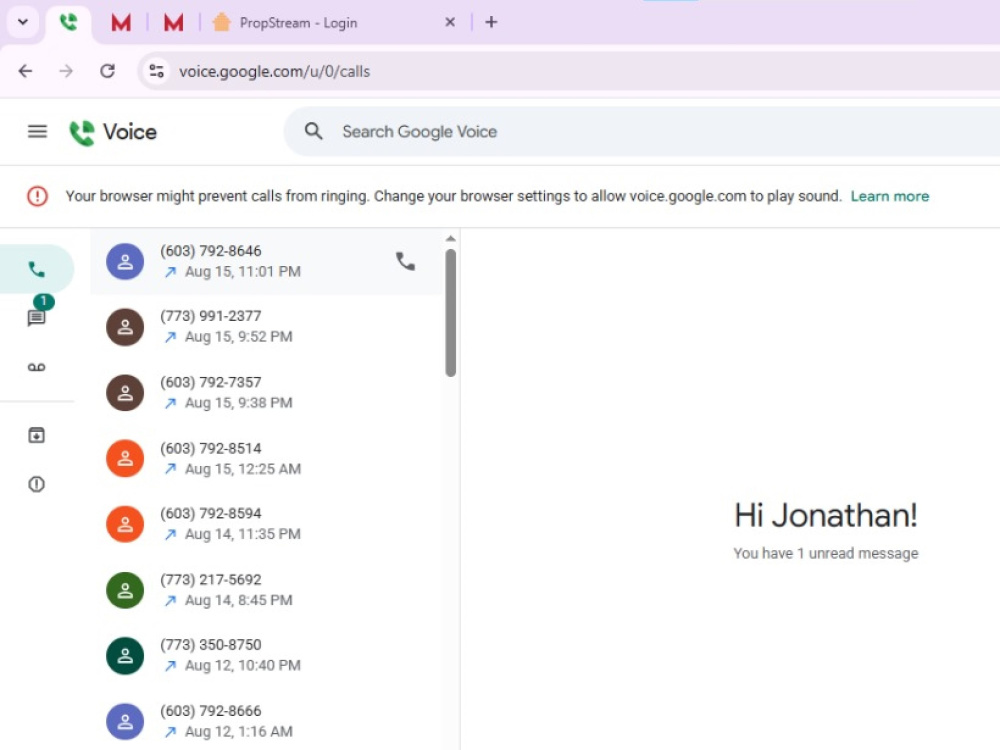The height and width of the screenshot is (750, 1000).
Task: Reload the Google Voice page
Action: coord(107,71)
